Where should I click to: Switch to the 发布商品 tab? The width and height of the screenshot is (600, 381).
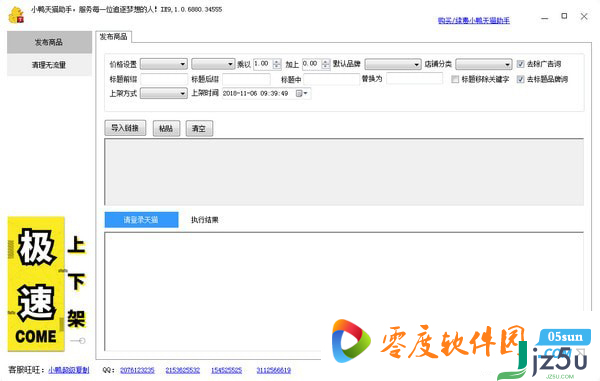pos(114,37)
